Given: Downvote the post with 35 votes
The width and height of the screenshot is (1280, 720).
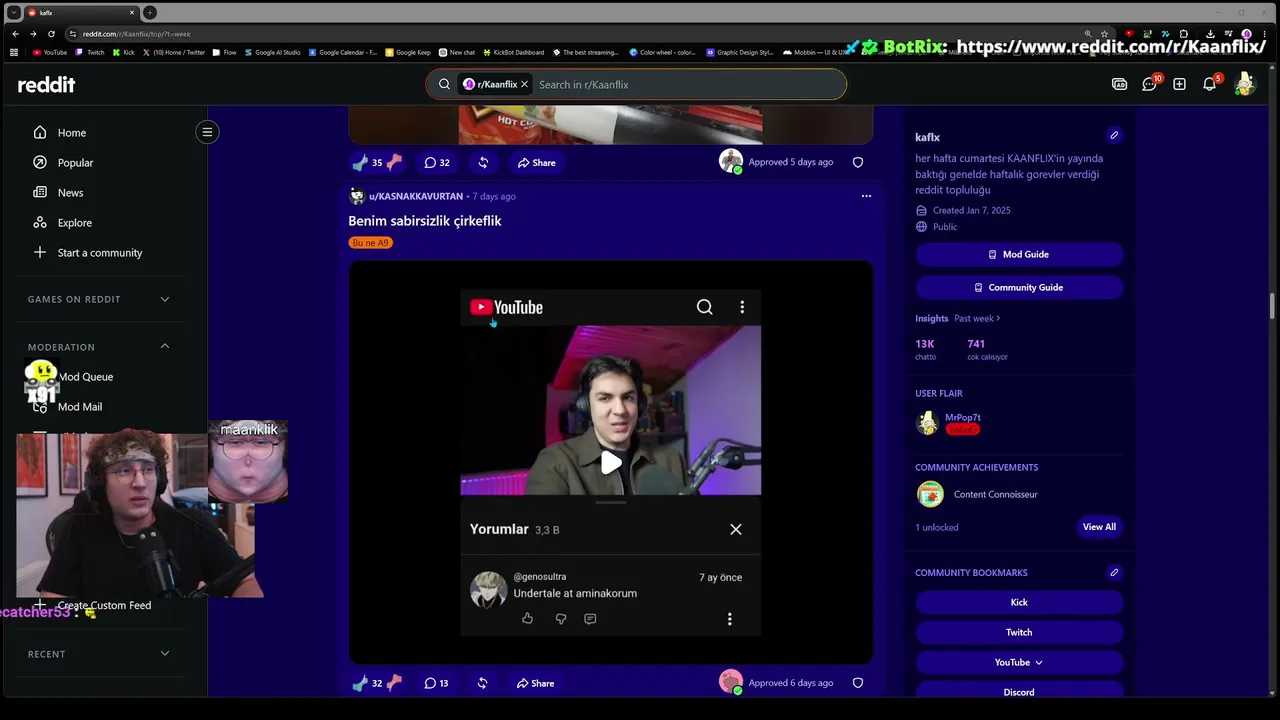Looking at the screenshot, I should [x=395, y=162].
